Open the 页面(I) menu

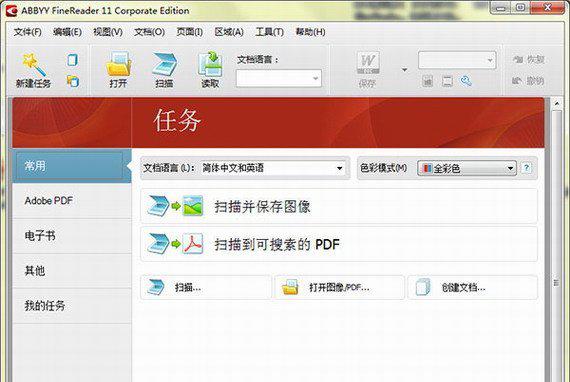(189, 32)
